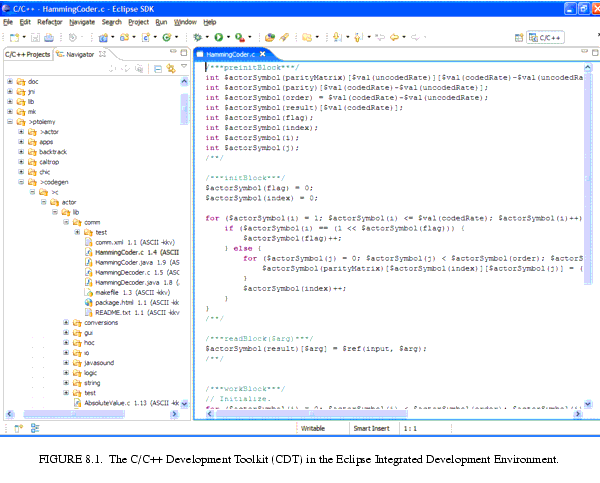Click the Save icon in toolbar
The width and height of the screenshot is (600, 483).
click(34, 37)
